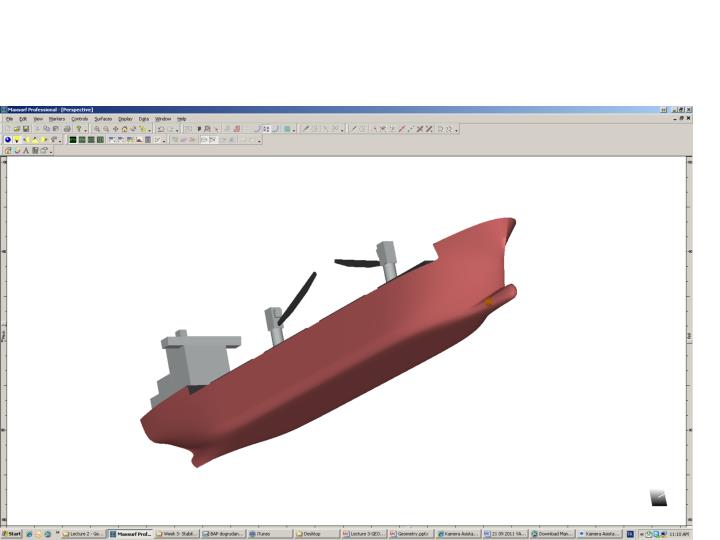Open the Surfaces menu
Image resolution: width=720 pixels, height=540 pixels.
tap(103, 118)
